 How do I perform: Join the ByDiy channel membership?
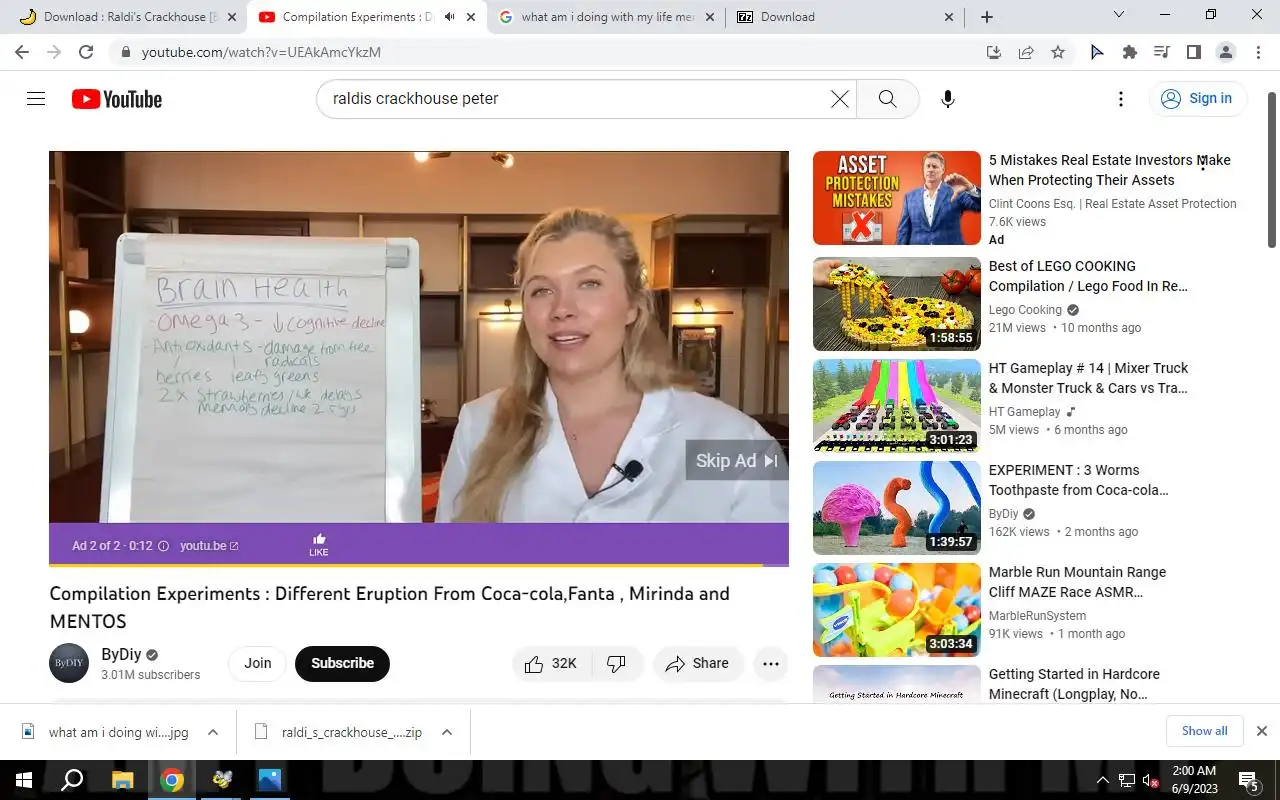(258, 663)
